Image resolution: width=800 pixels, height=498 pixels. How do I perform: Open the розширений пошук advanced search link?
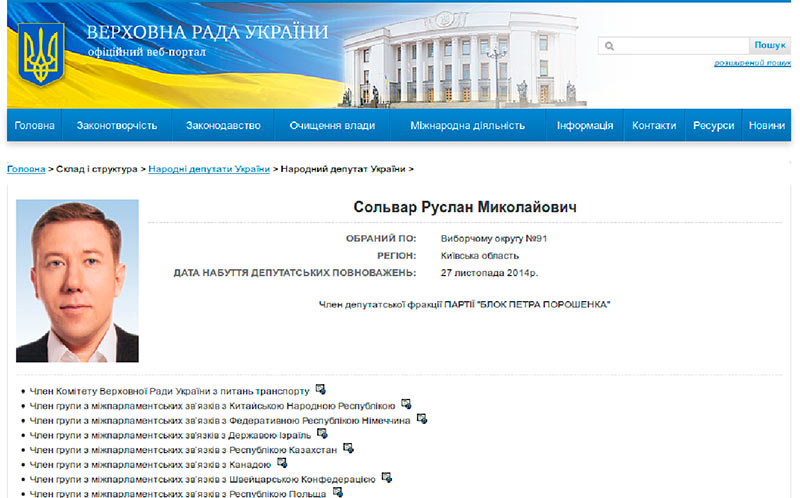pyautogui.click(x=745, y=63)
